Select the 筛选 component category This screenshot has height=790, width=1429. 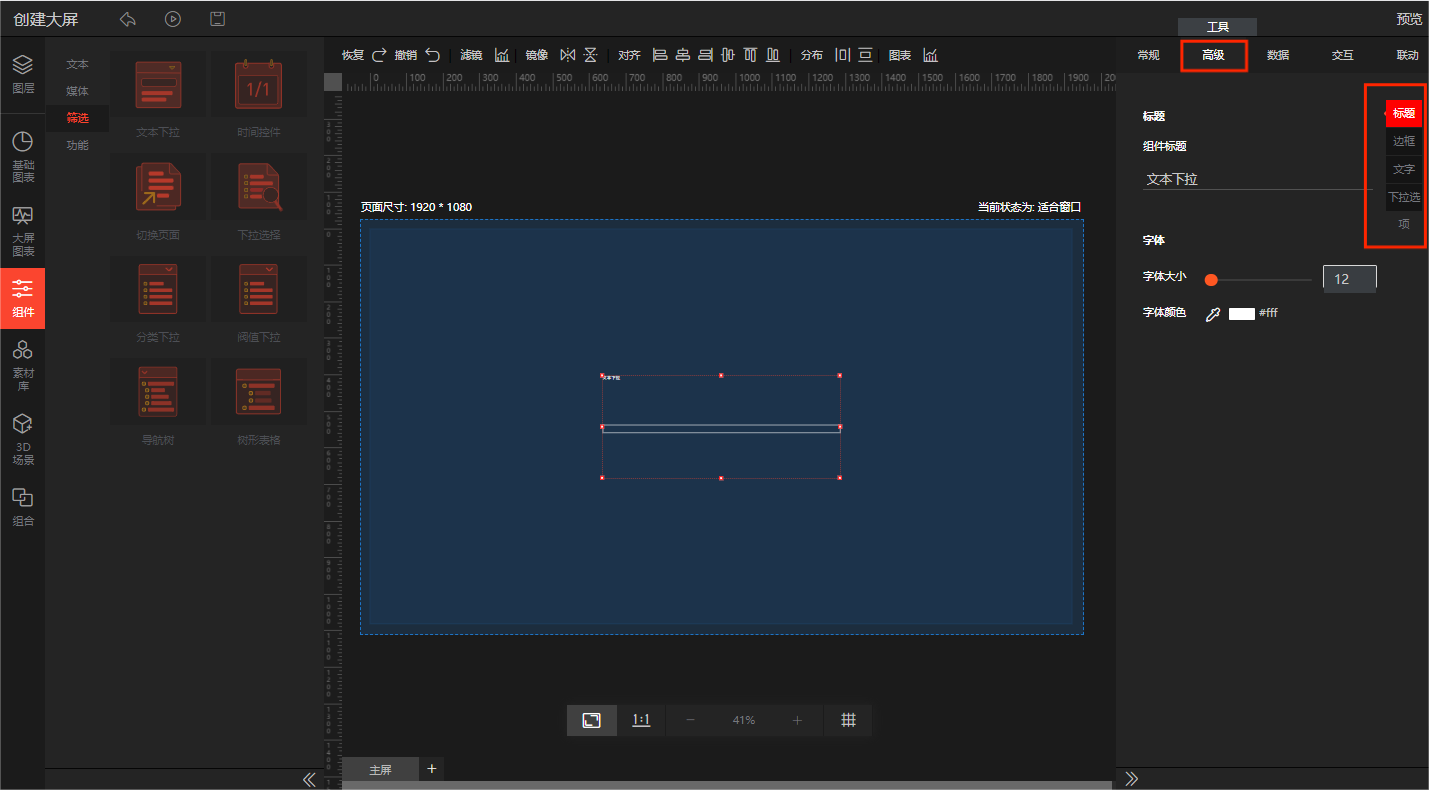[77, 118]
